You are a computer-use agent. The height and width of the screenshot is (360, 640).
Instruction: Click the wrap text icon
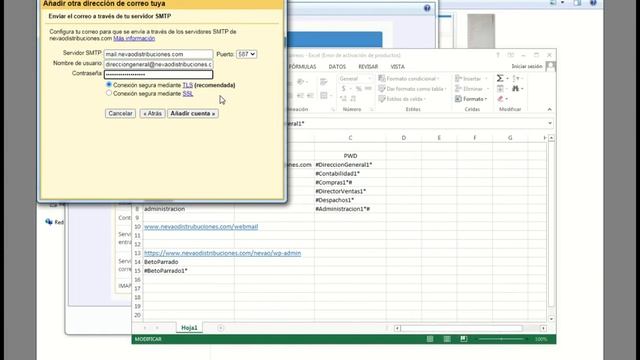click(x=324, y=82)
